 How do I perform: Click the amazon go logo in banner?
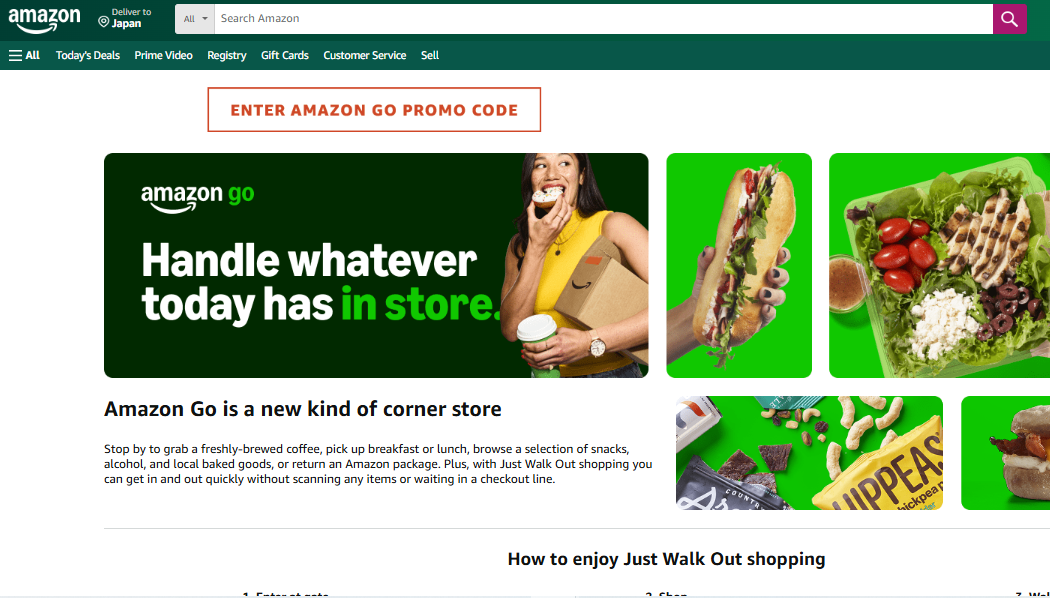pyautogui.click(x=198, y=197)
